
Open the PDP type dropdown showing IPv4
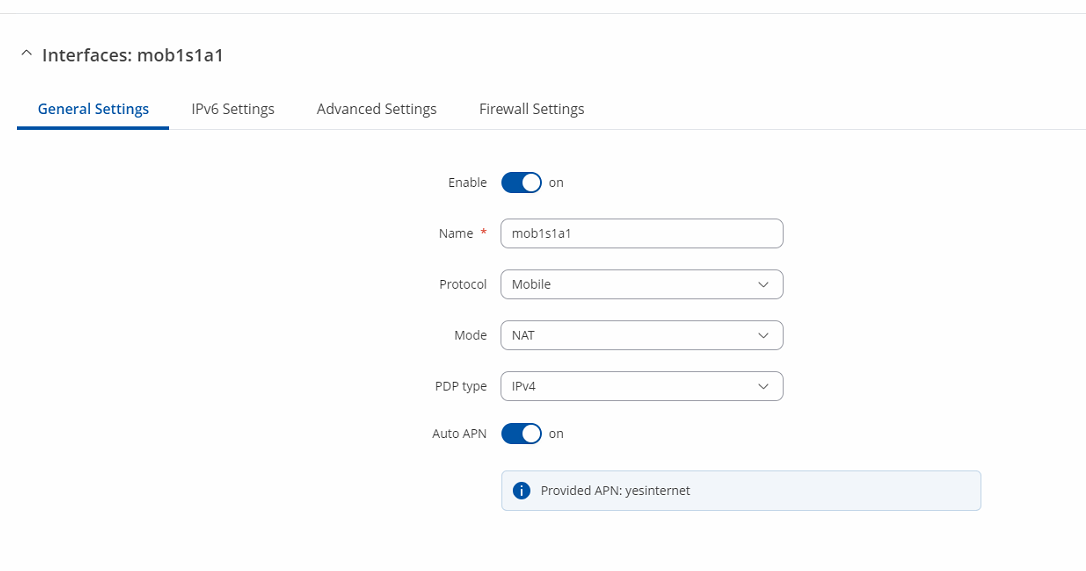[x=641, y=386]
